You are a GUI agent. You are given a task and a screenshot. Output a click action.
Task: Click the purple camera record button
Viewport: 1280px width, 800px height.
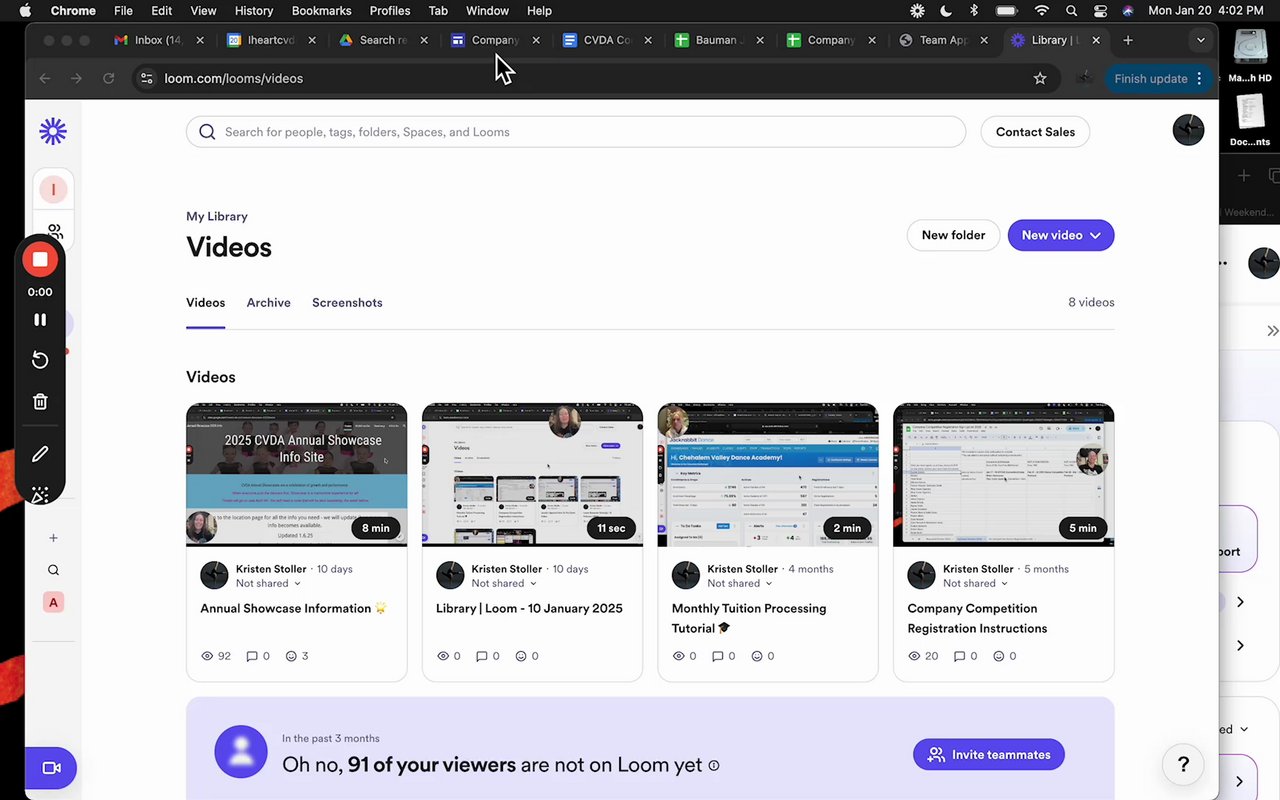[51, 768]
